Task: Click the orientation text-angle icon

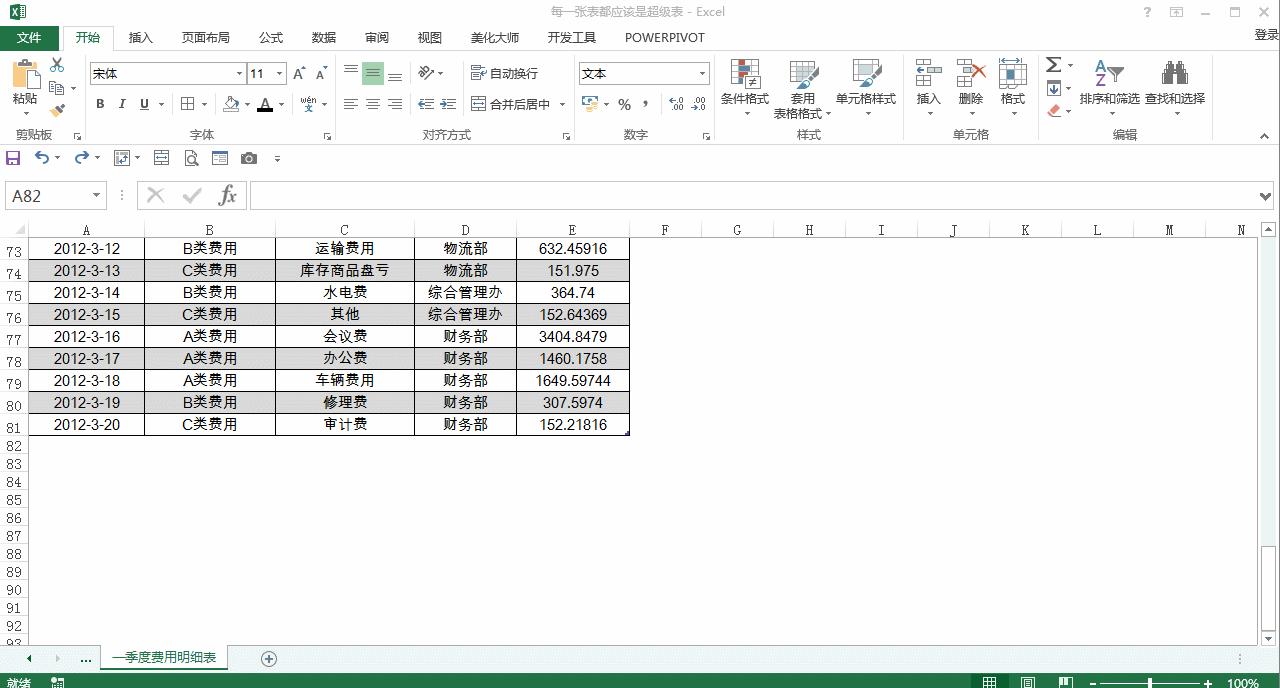Action: pyautogui.click(x=427, y=73)
